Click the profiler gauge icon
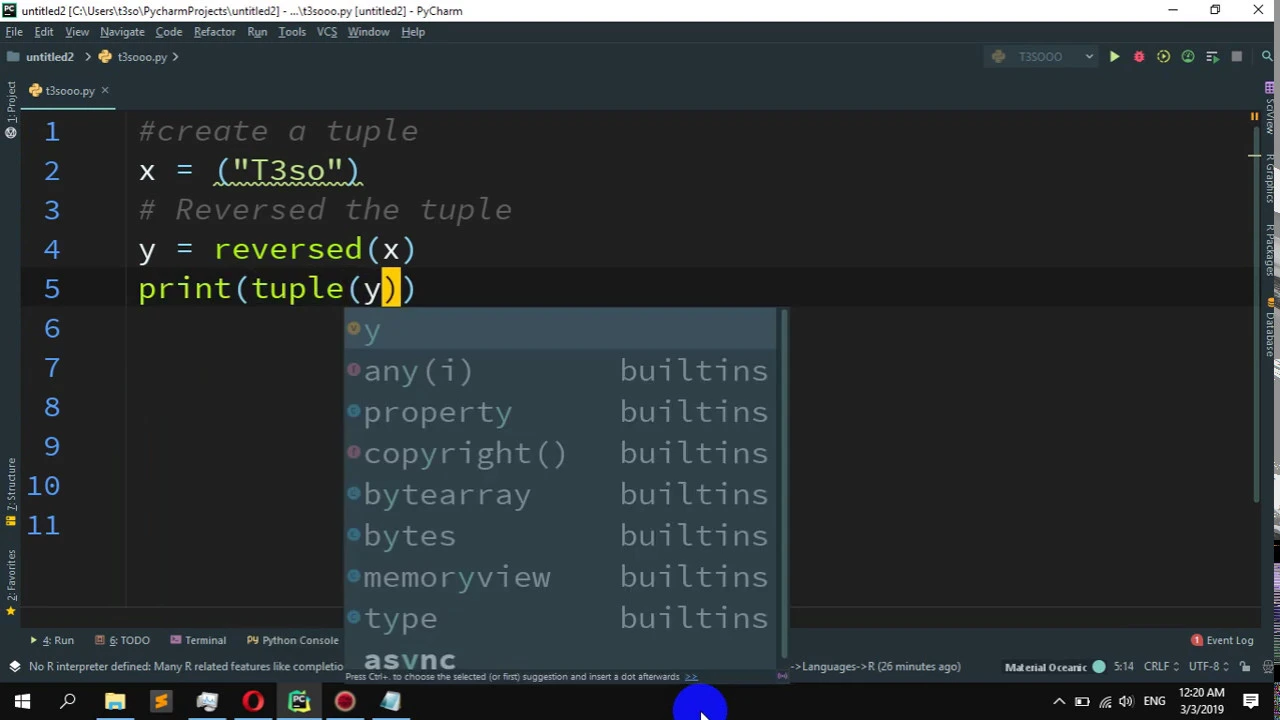The width and height of the screenshot is (1280, 720). tap(1188, 57)
